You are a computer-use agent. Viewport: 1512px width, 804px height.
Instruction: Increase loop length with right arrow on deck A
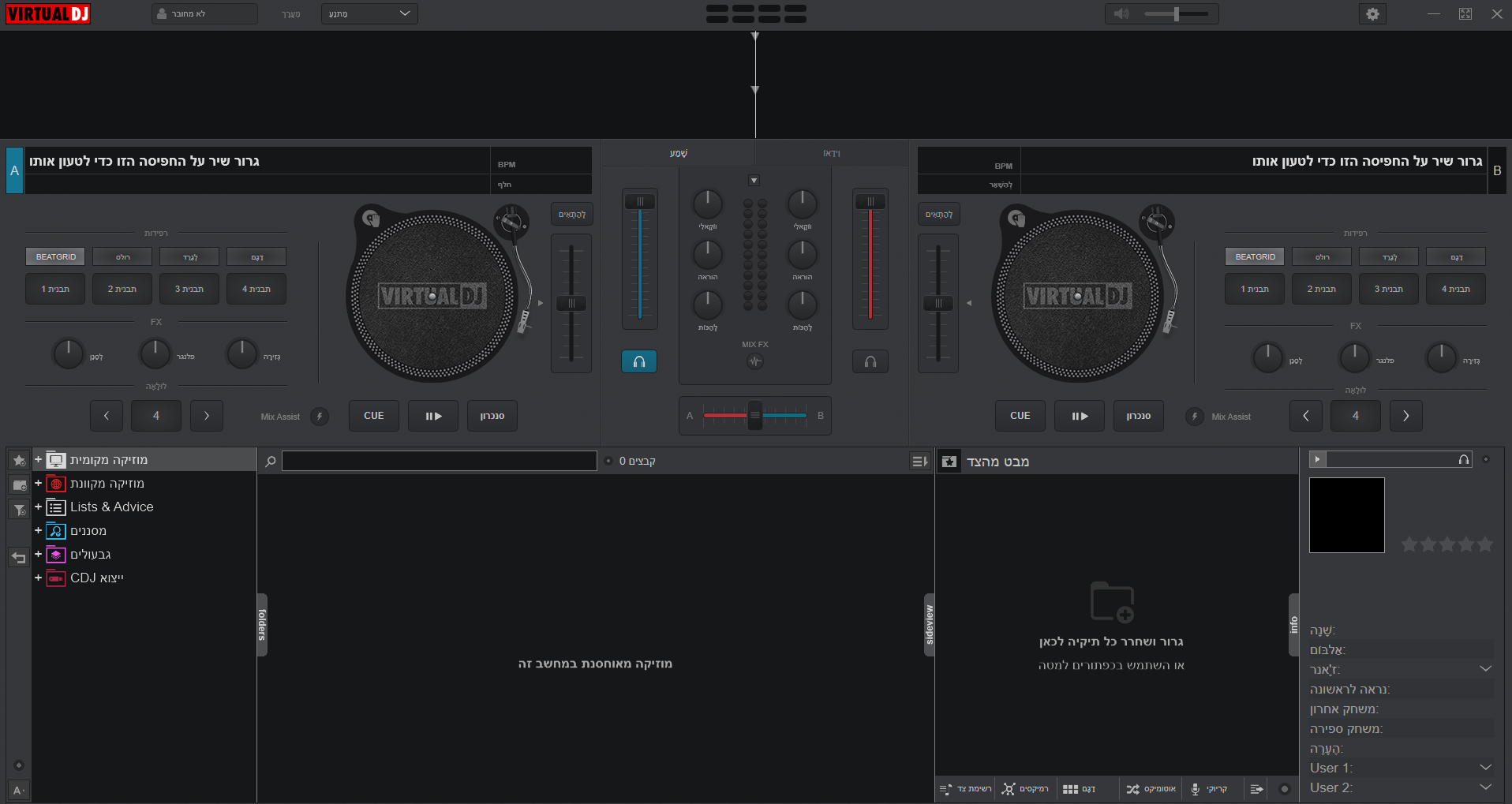click(207, 416)
